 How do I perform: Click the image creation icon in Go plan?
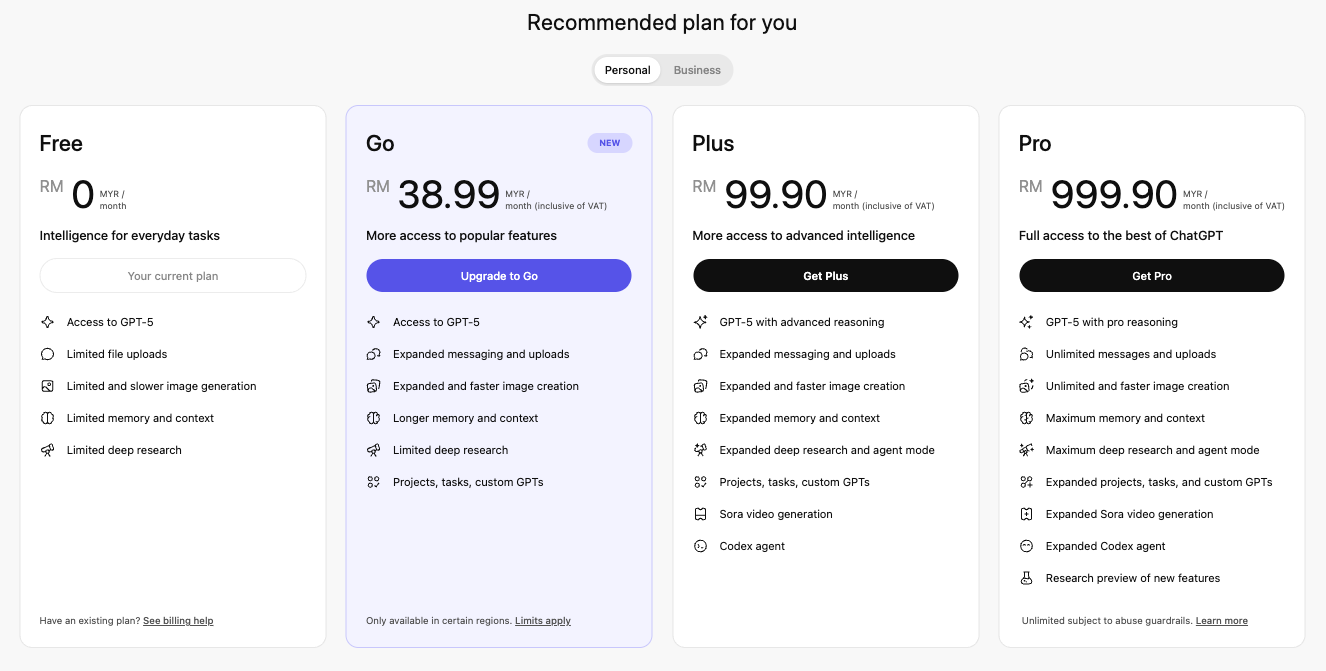(373, 386)
